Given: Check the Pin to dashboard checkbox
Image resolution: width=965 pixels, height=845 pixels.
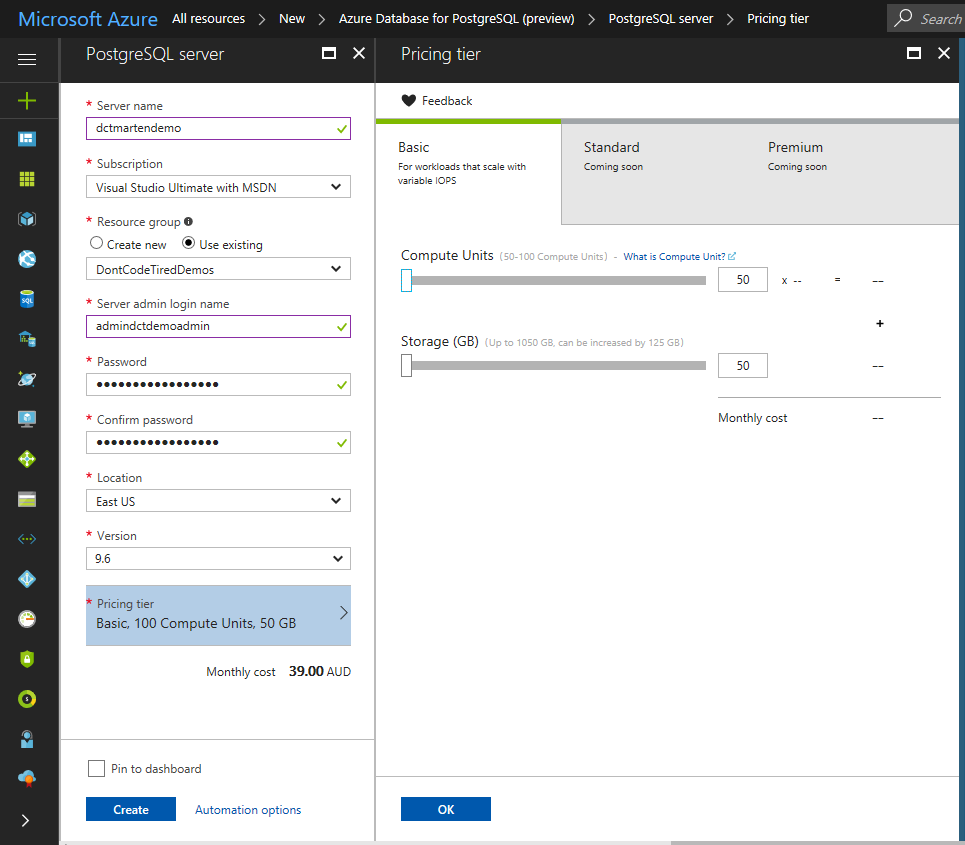Looking at the screenshot, I should [x=96, y=769].
